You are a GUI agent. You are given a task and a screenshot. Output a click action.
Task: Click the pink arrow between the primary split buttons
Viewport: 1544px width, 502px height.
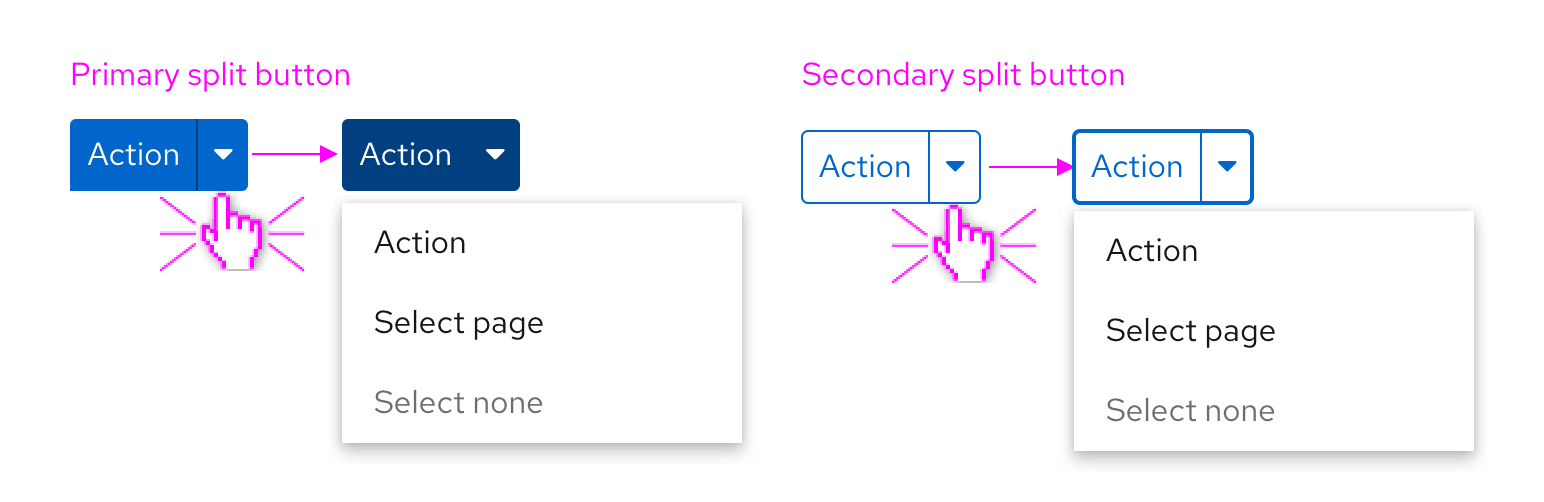point(294,154)
